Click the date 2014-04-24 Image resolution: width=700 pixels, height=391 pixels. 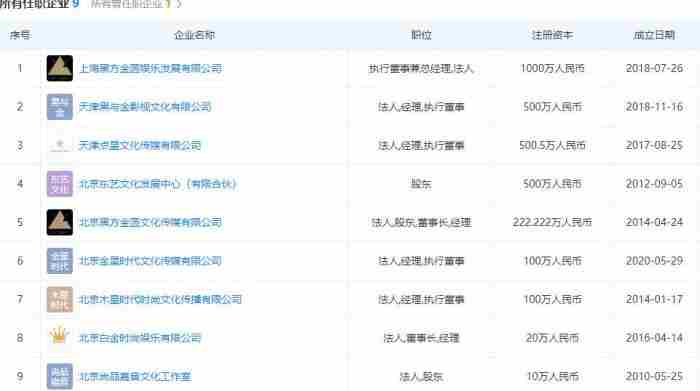[x=654, y=222]
